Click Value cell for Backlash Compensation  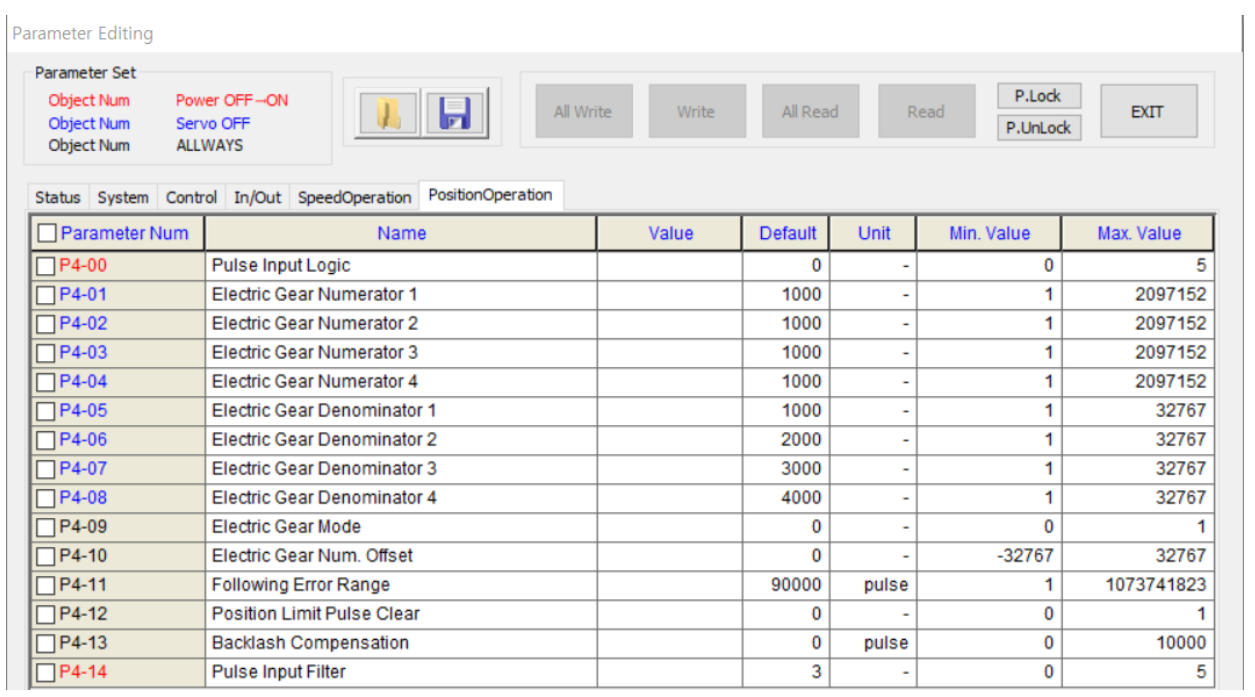coord(669,643)
